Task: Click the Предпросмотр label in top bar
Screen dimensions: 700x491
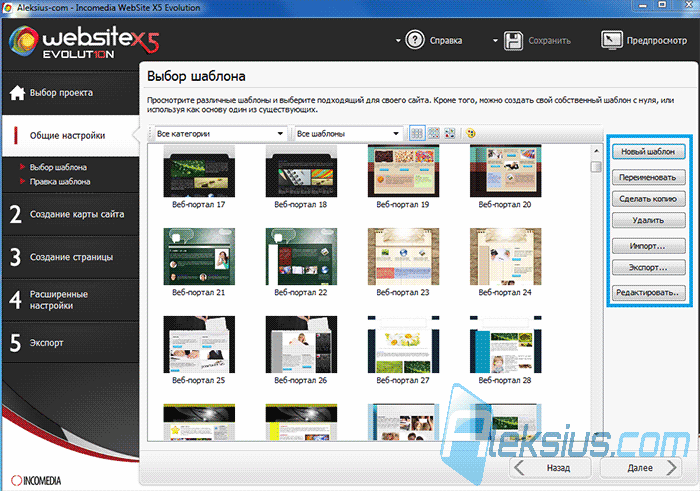Action: (657, 41)
